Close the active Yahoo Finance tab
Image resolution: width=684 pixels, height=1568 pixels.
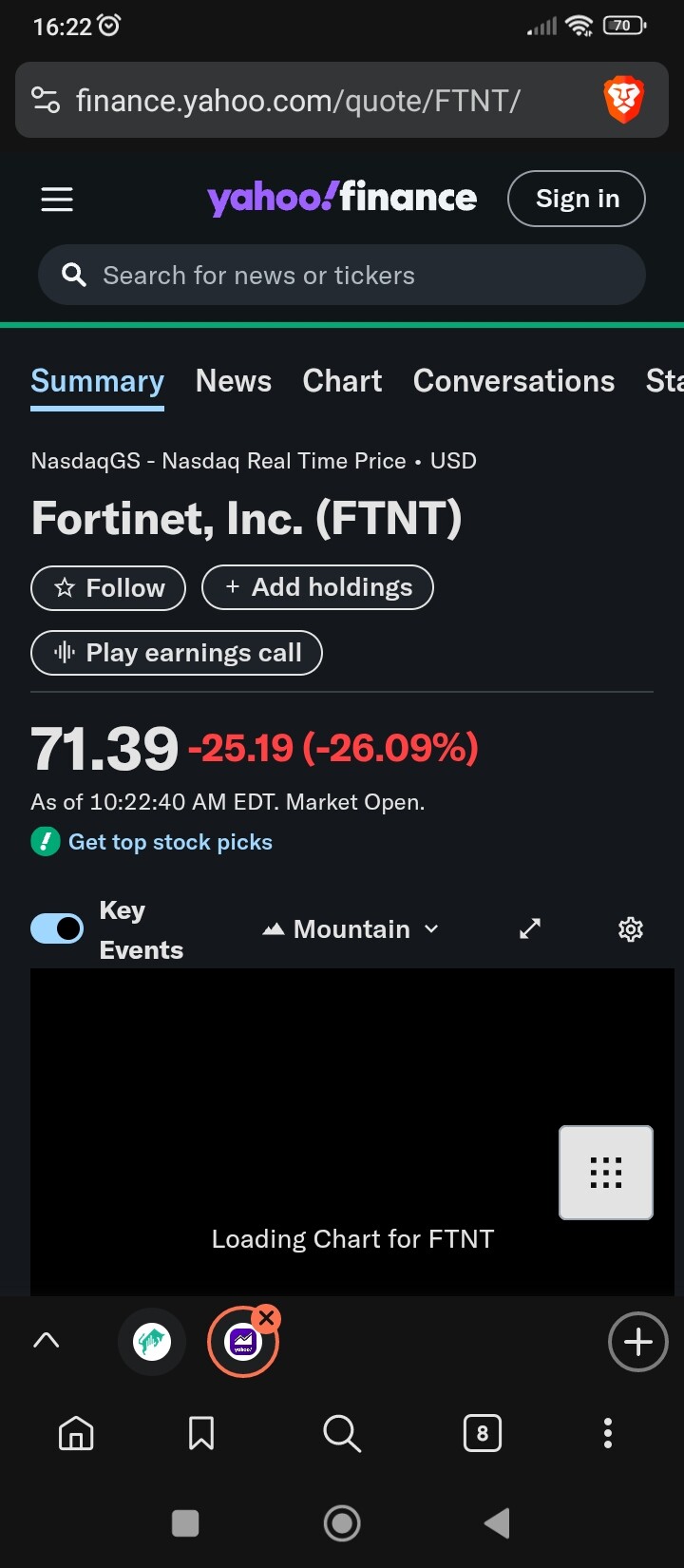click(267, 1318)
